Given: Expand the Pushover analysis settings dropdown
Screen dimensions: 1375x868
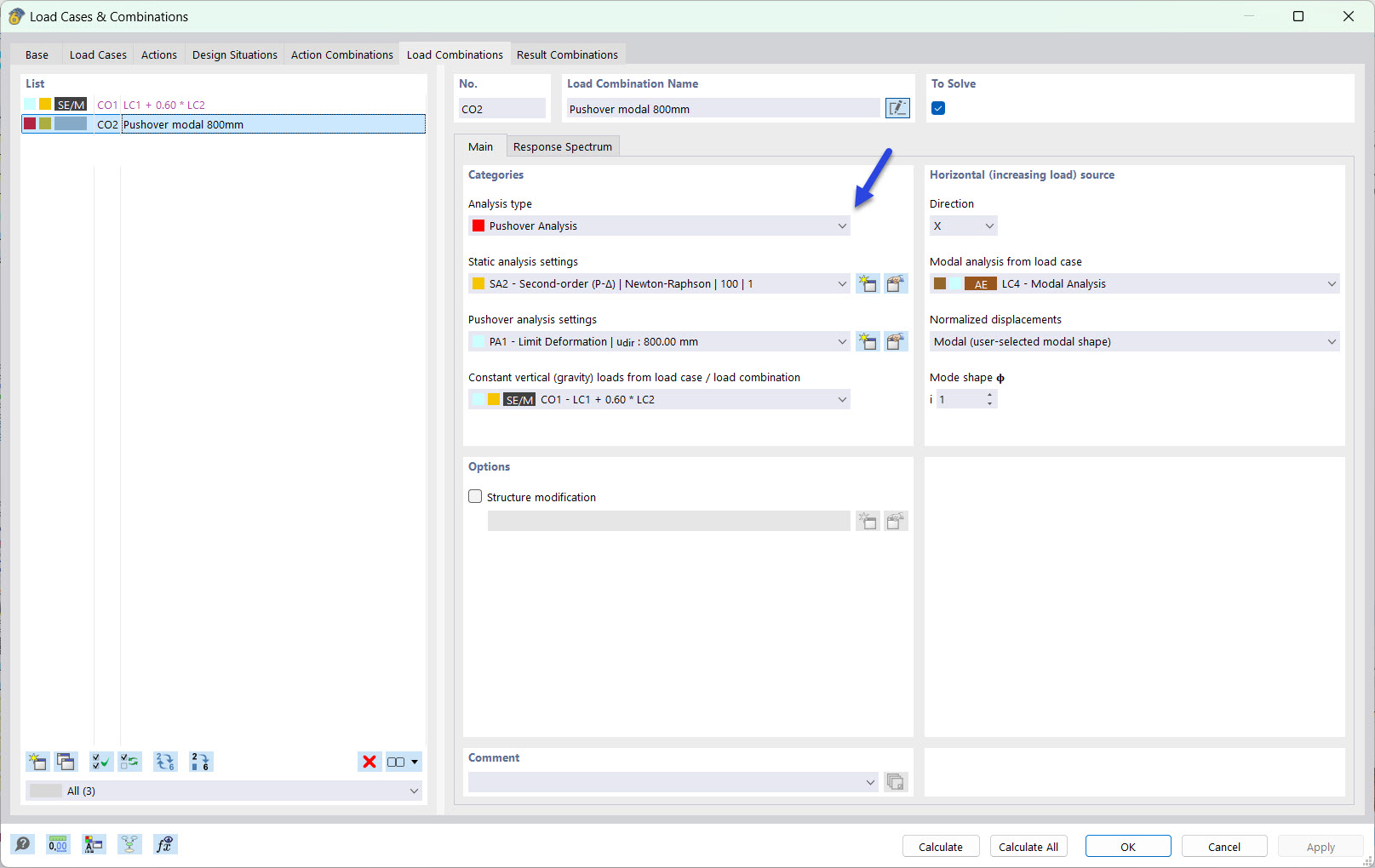Looking at the screenshot, I should coord(659,341).
